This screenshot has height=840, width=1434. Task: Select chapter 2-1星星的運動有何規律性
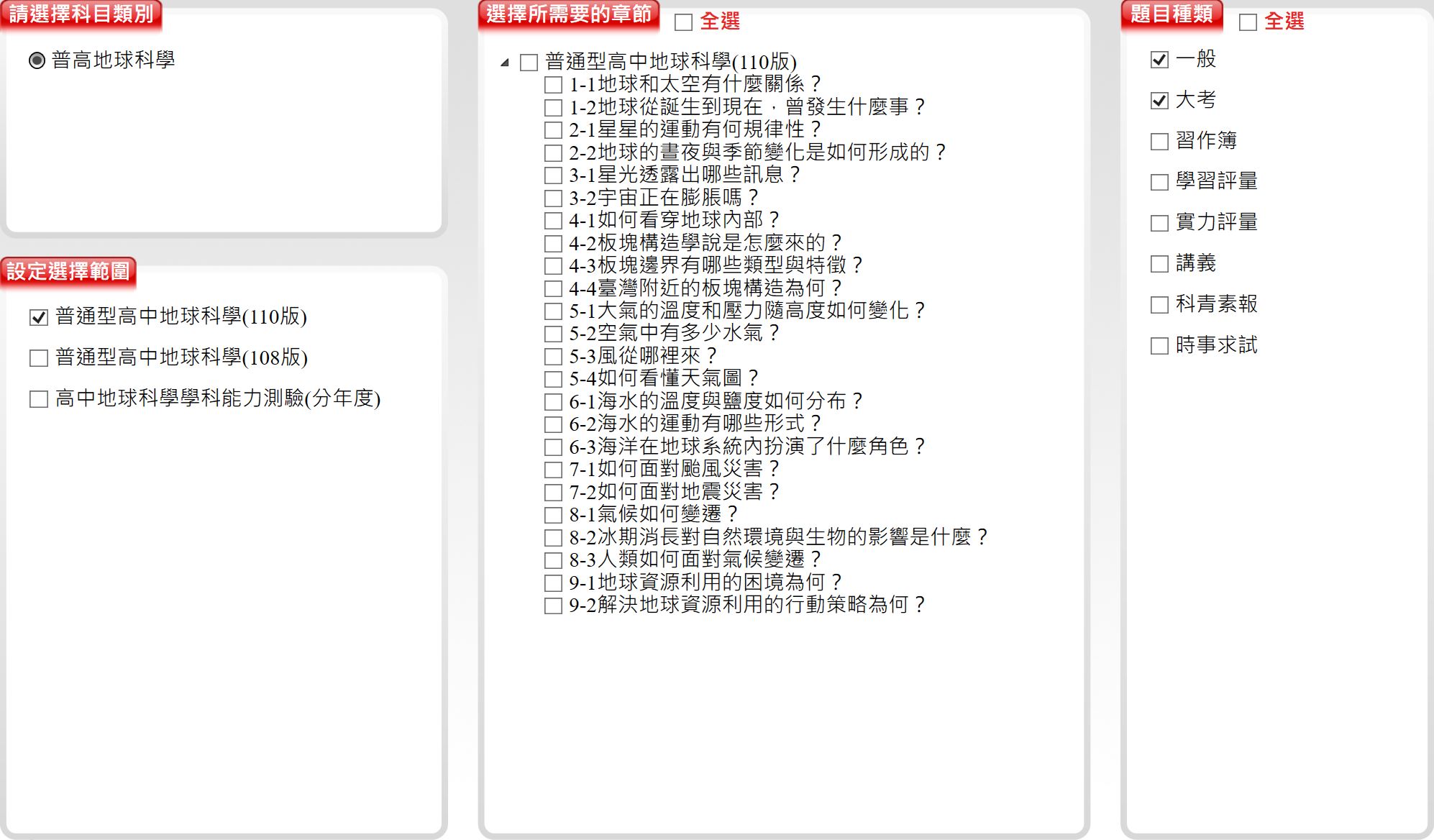[x=553, y=130]
